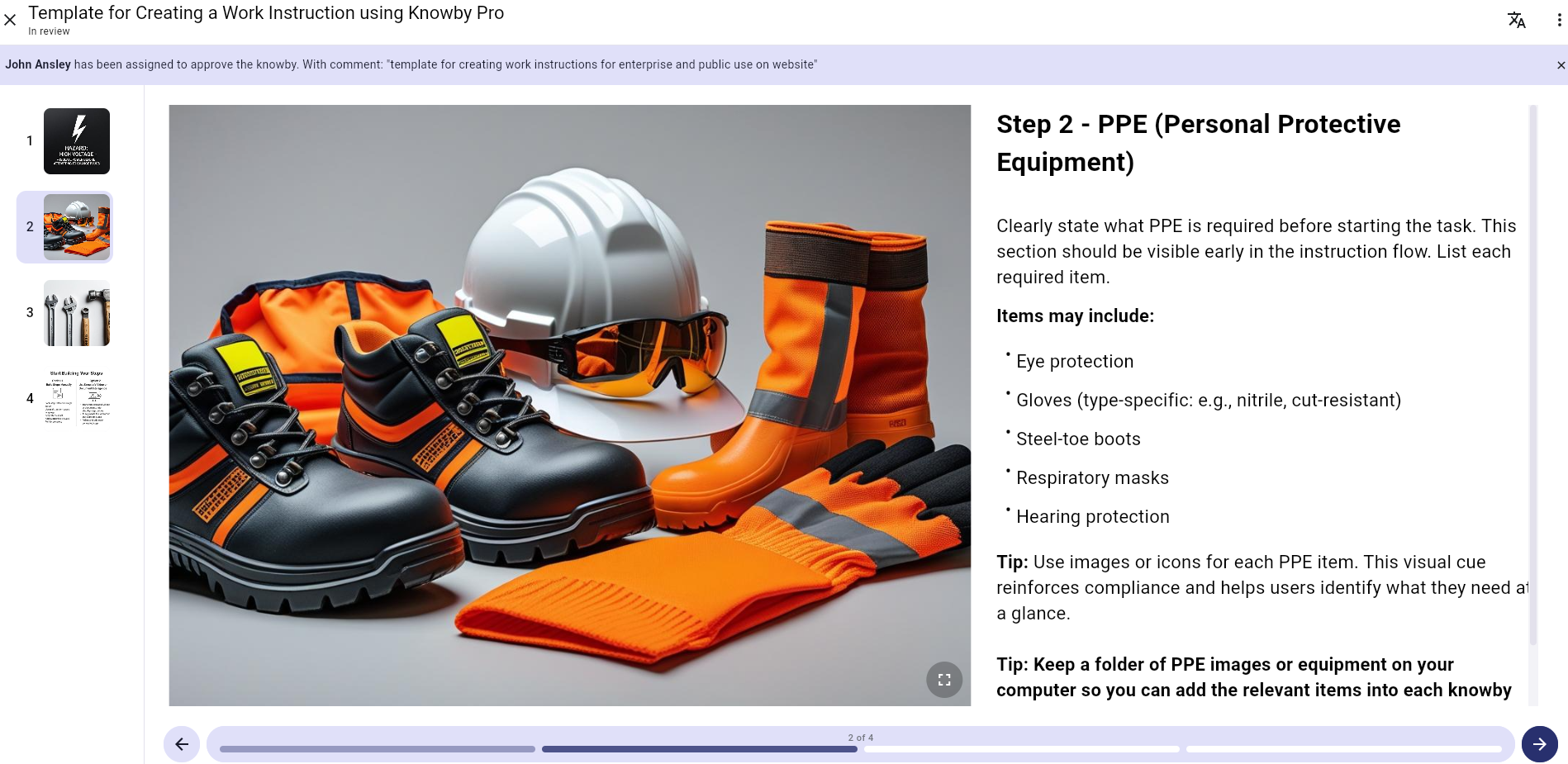Click the darkened second progress segment

click(698, 749)
